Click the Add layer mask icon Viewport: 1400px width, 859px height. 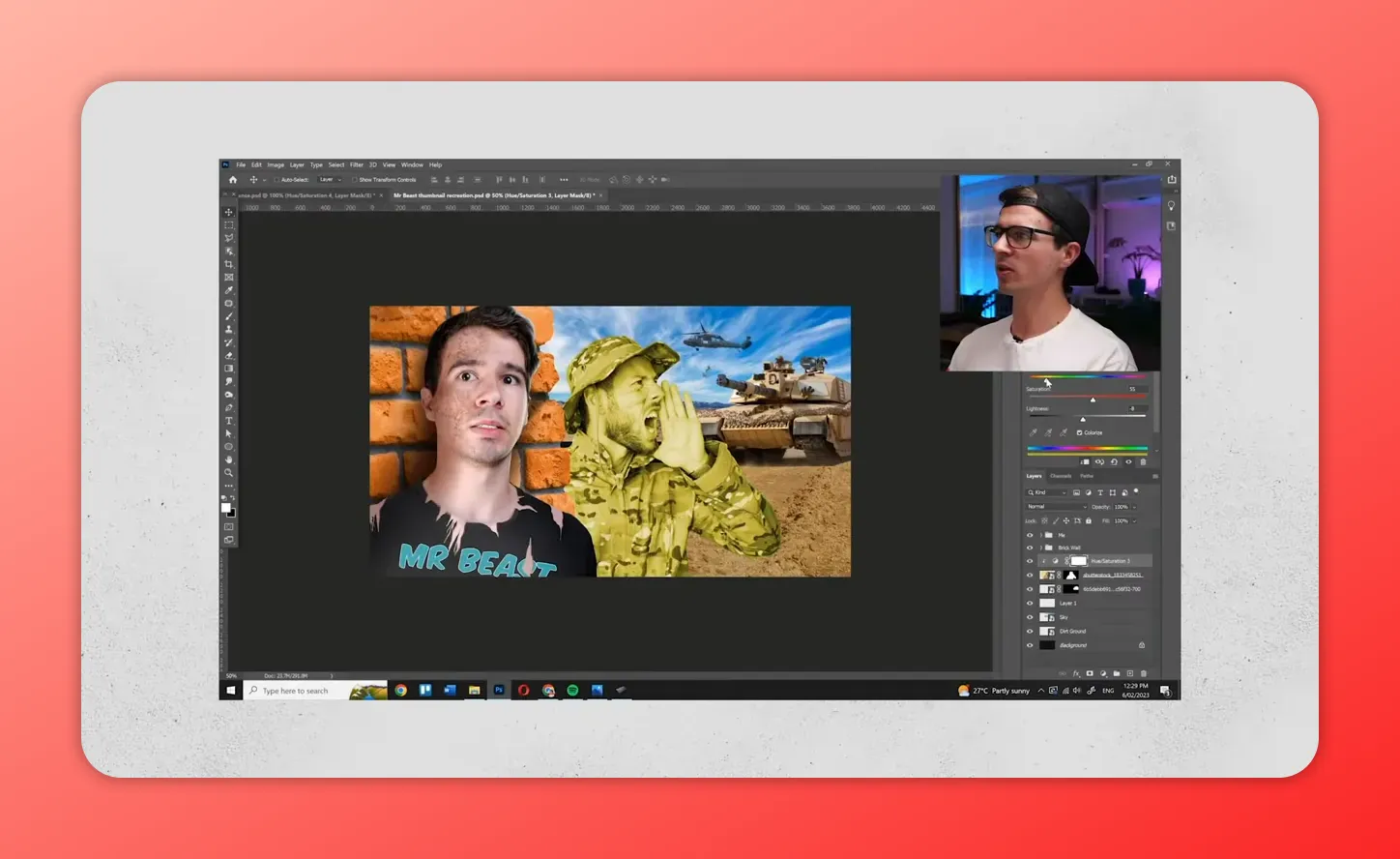tap(1090, 673)
